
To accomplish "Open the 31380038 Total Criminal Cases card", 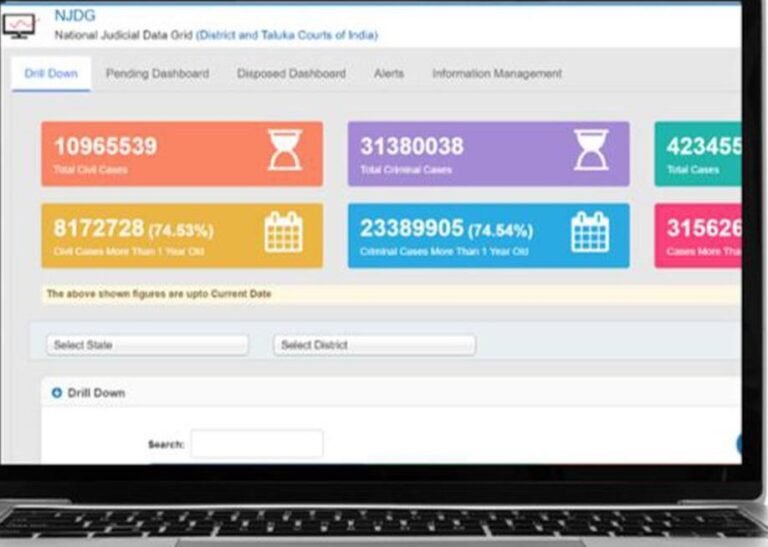I will (489, 154).
